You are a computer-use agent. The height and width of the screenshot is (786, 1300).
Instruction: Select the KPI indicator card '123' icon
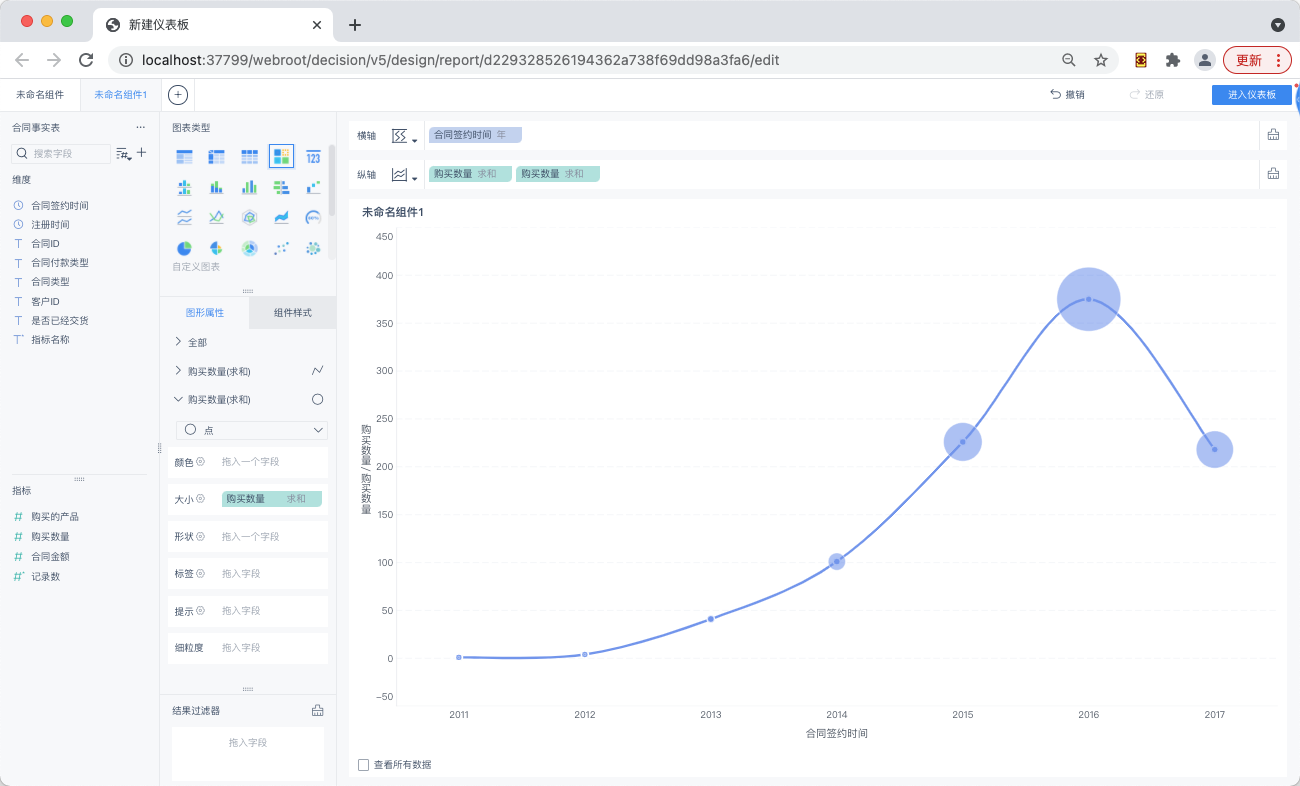(x=313, y=157)
